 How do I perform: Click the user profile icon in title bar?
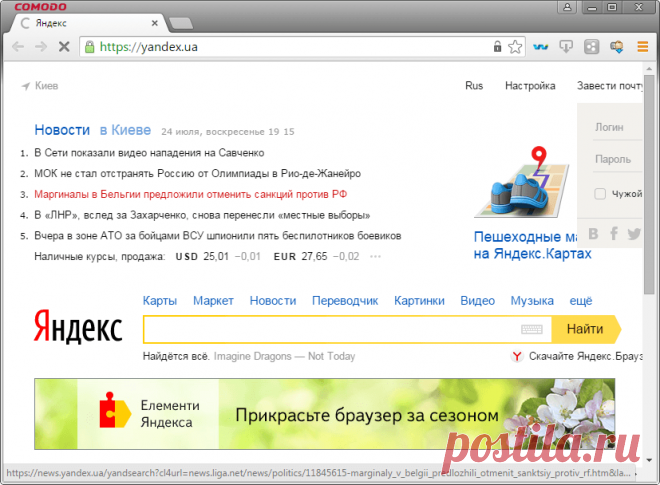567,7
